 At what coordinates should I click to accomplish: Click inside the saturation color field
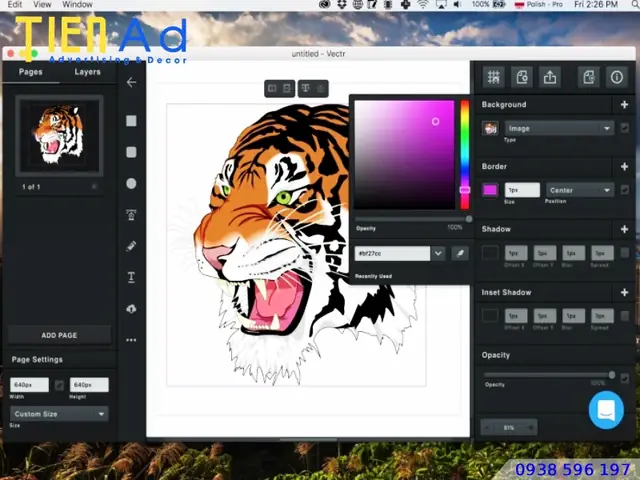tap(404, 155)
